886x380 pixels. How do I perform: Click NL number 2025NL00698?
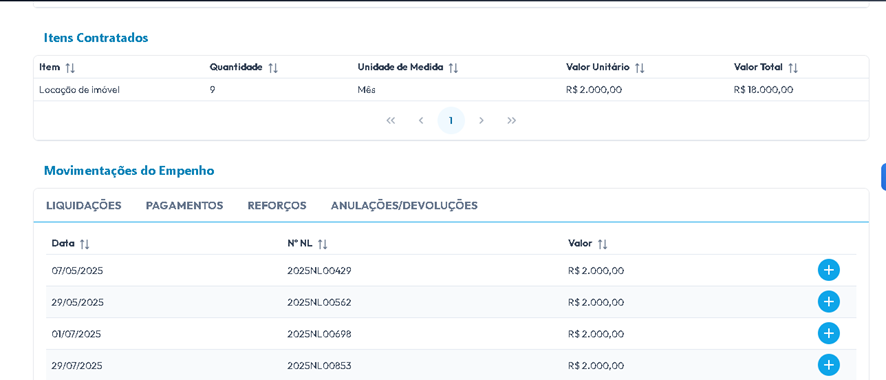click(x=319, y=334)
